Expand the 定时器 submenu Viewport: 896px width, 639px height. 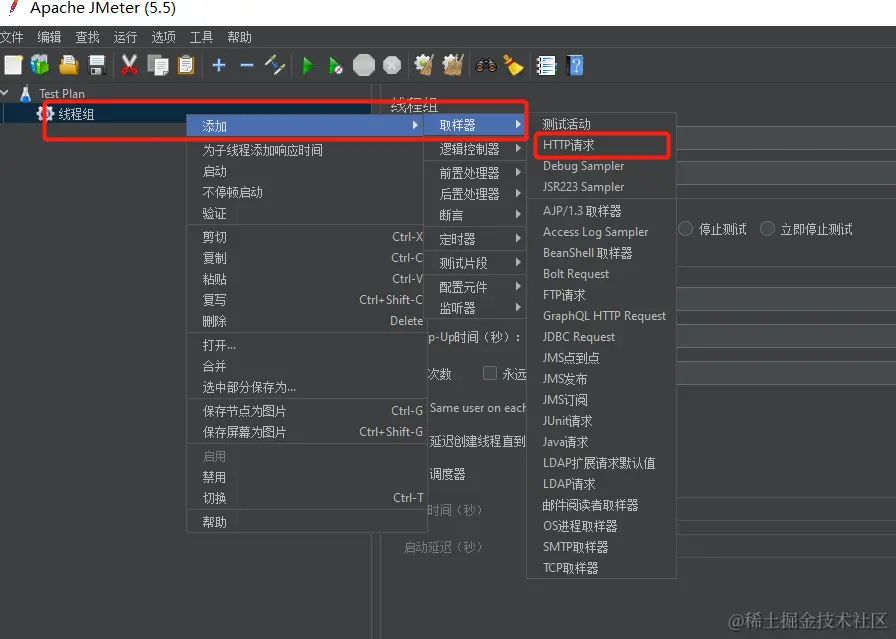coord(474,239)
